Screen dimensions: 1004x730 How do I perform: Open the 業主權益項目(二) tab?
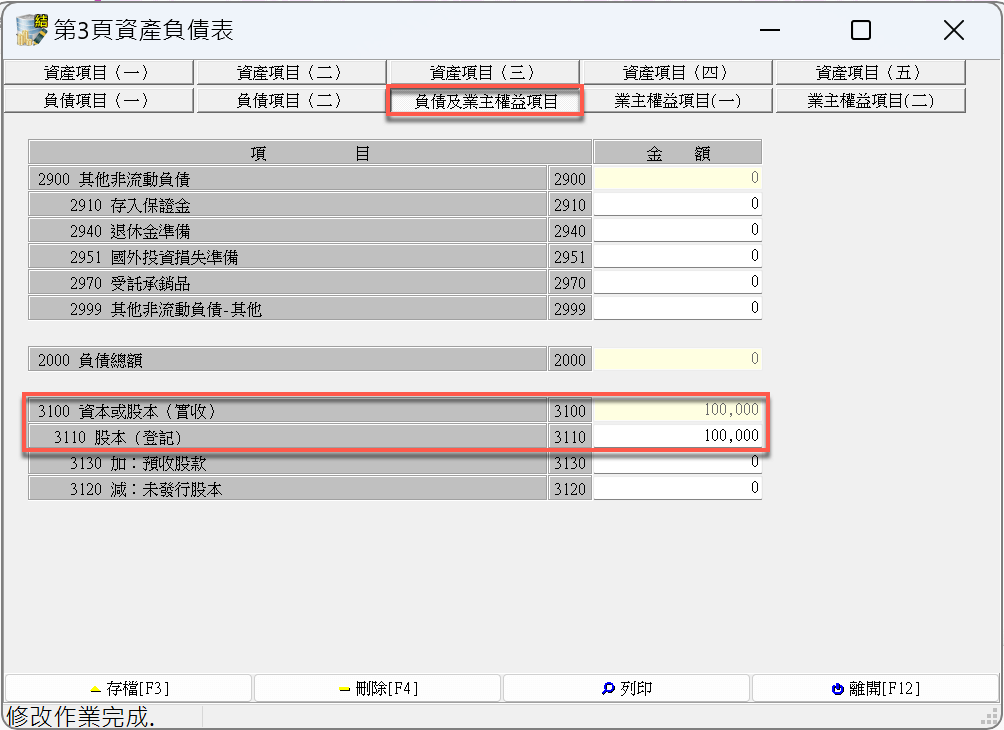click(870, 101)
